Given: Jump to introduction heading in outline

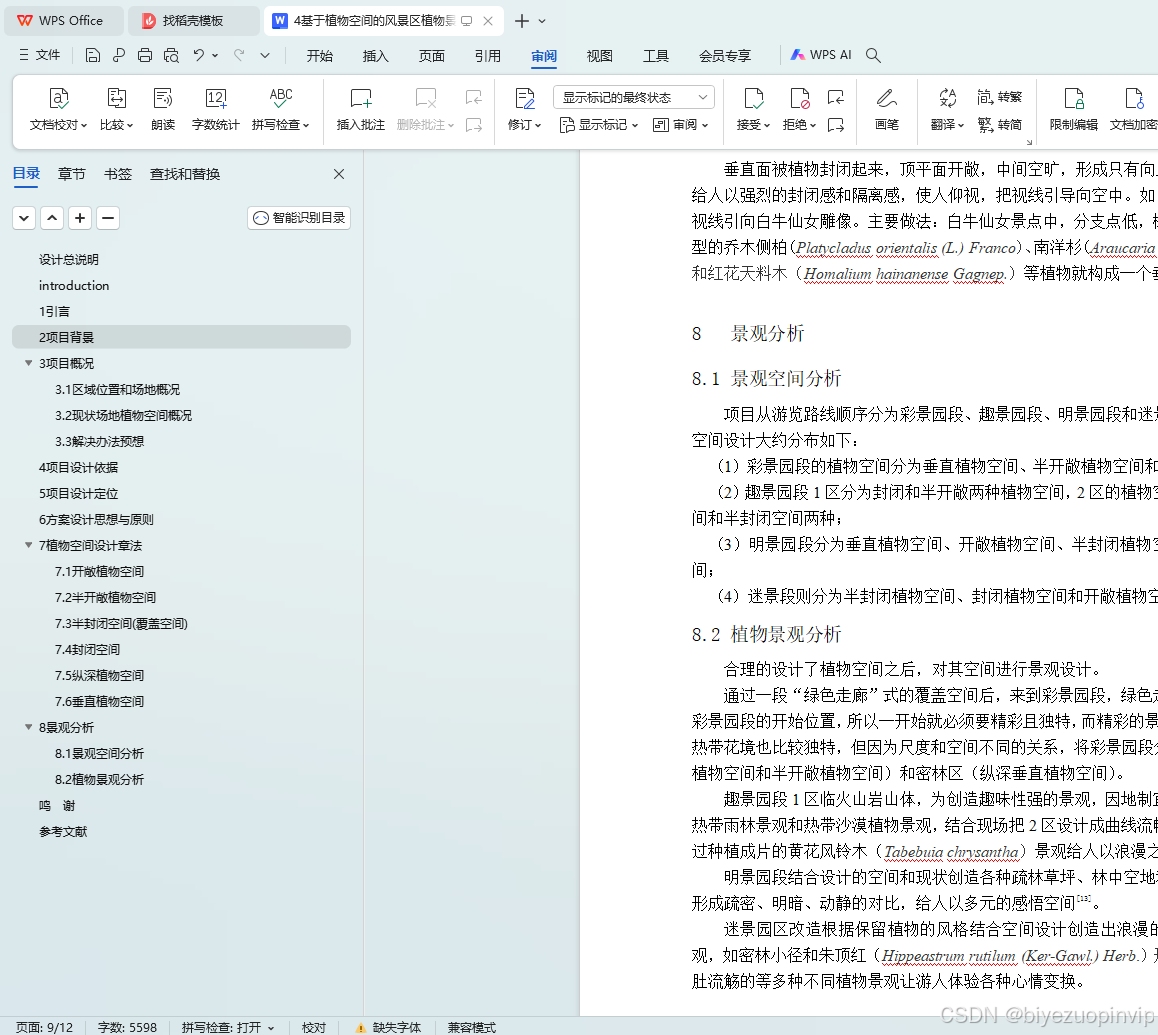Looking at the screenshot, I should click(74, 285).
